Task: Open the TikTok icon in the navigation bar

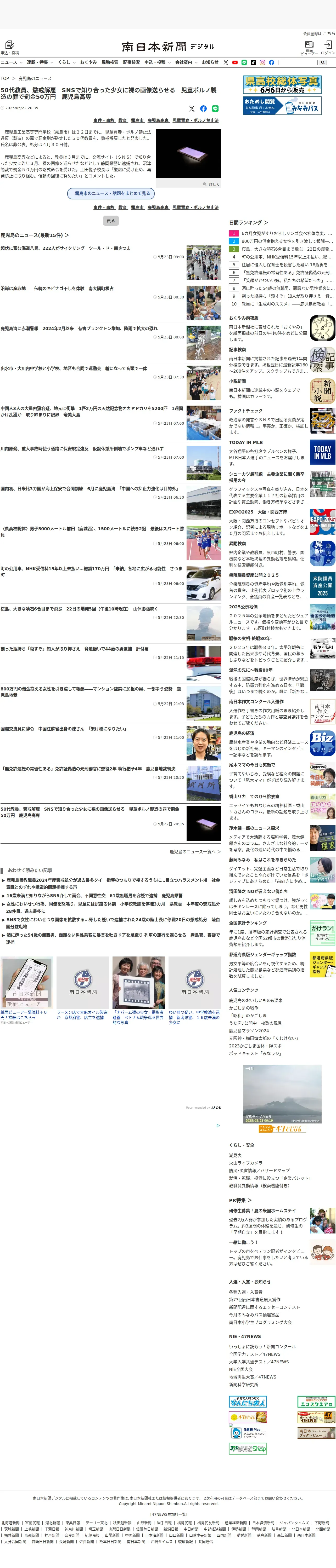Action: click(253, 62)
